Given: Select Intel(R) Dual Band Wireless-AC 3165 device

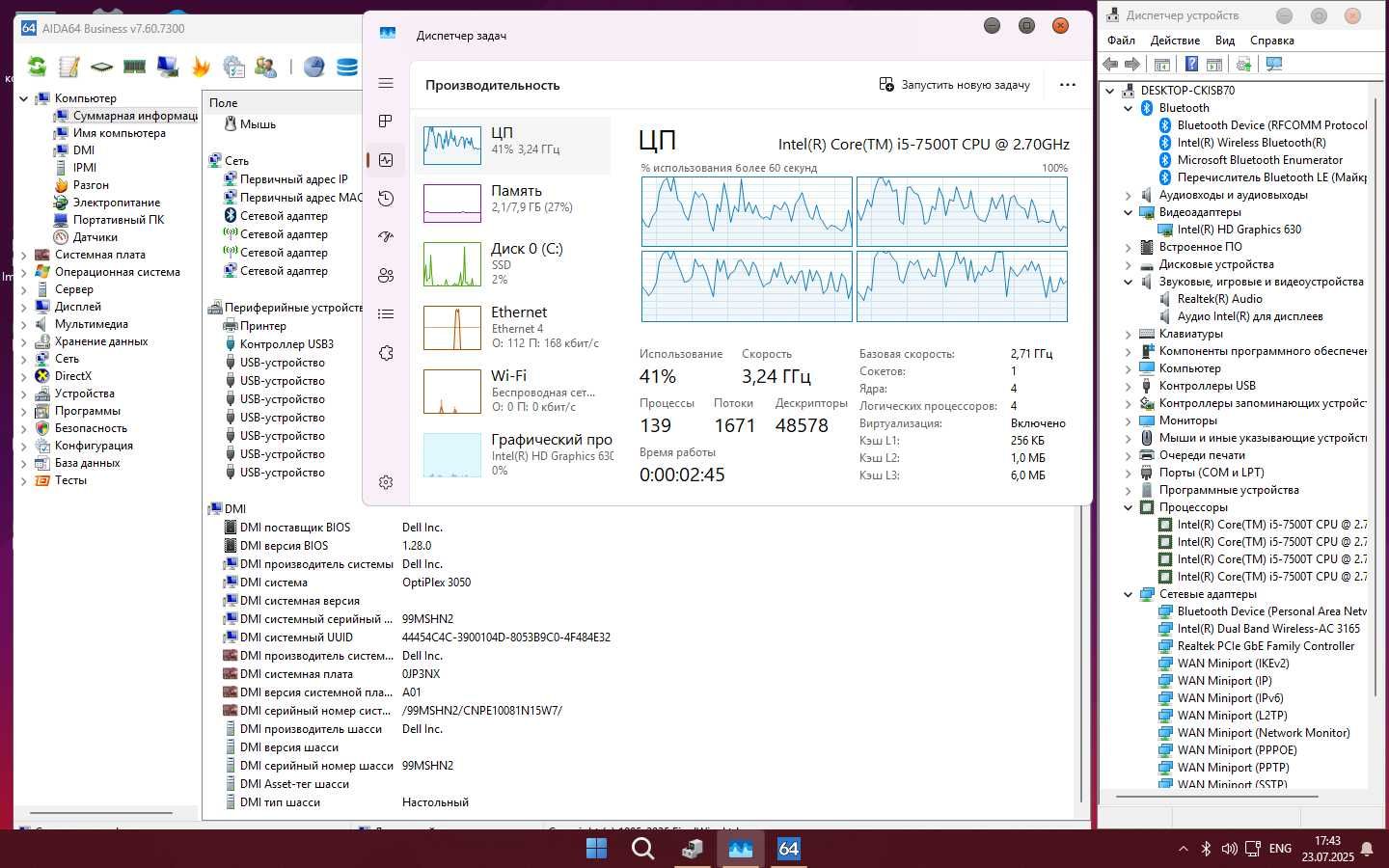Looking at the screenshot, I should pos(1268,629).
